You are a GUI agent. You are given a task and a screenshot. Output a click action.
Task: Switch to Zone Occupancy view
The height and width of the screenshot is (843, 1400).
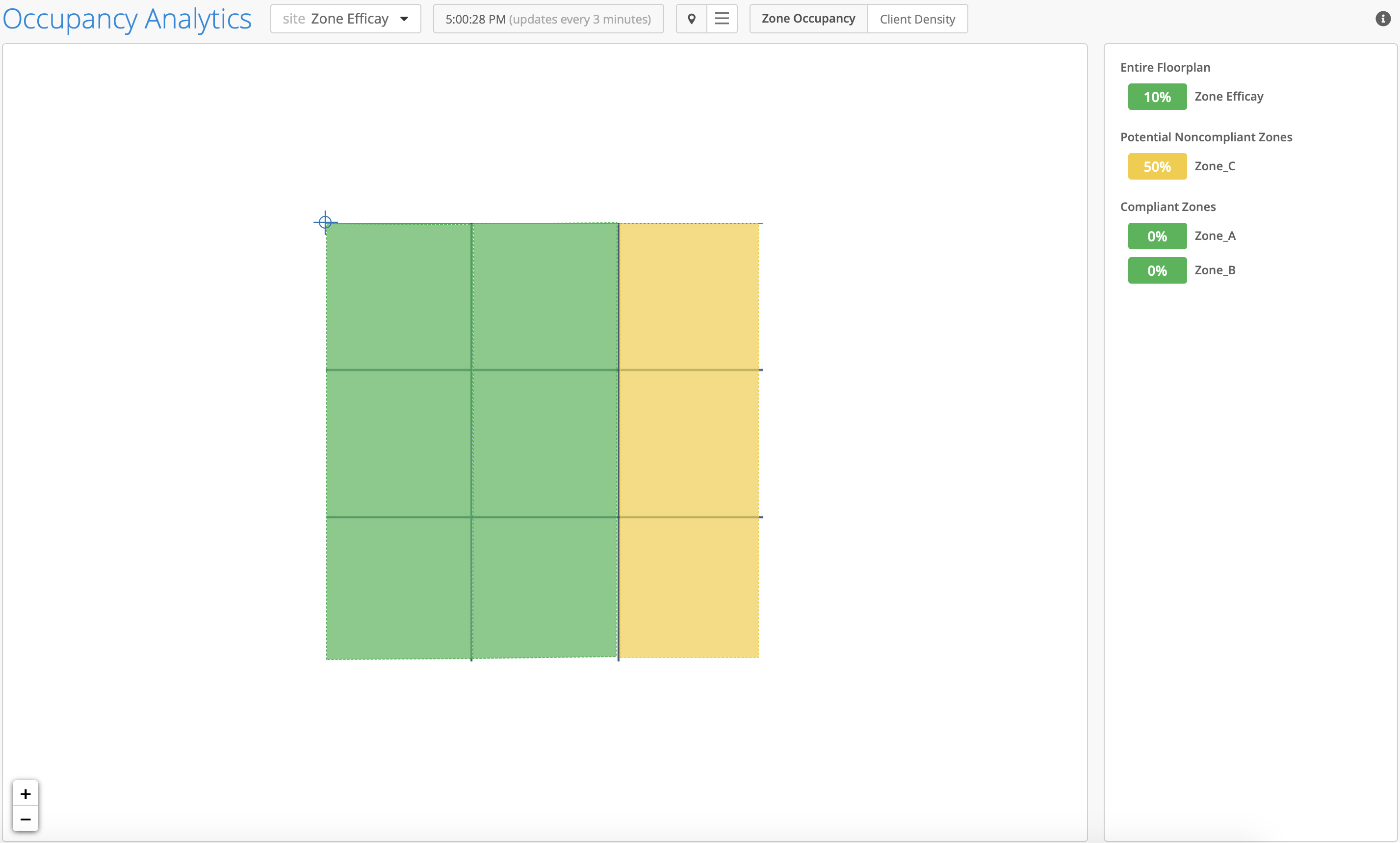pyautogui.click(x=808, y=19)
